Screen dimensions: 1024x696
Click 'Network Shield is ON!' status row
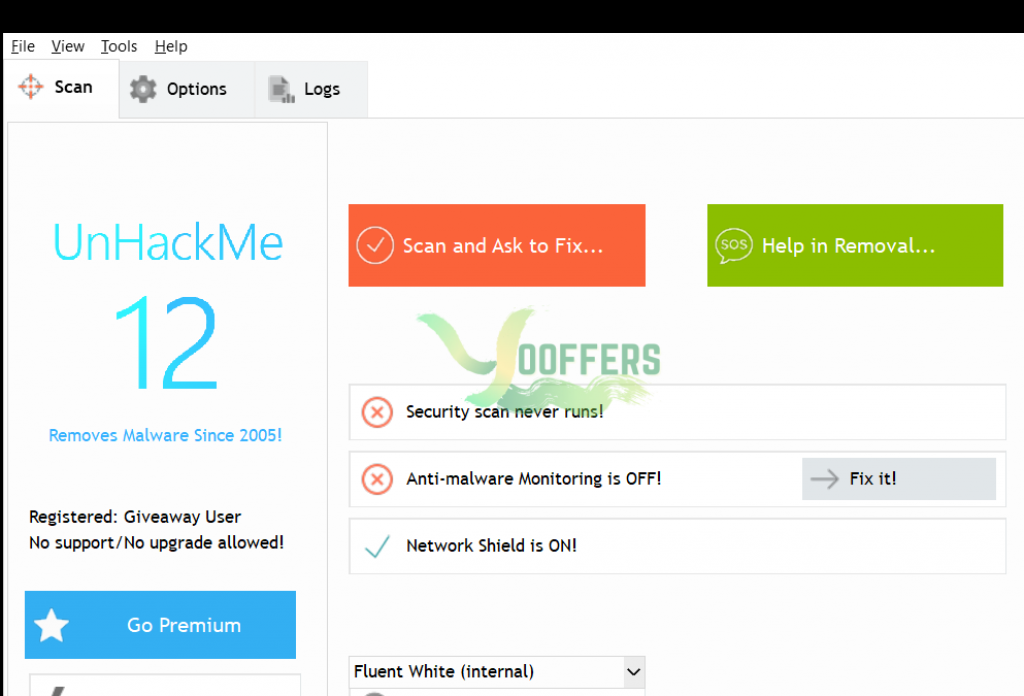(x=677, y=546)
